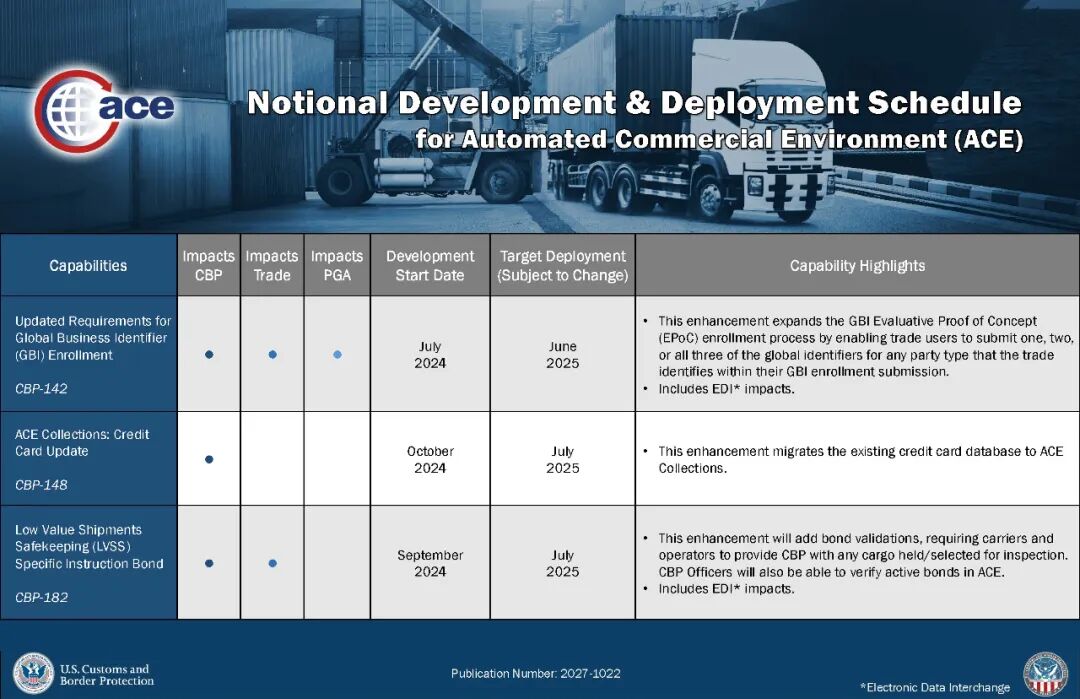Screen dimensions: 1080x699
Task: Click the 'Impacts Trade' column header
Action: 272,266
